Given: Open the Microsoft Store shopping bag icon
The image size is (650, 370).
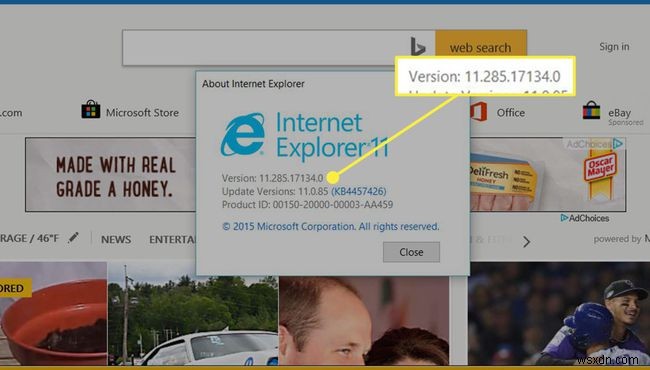Looking at the screenshot, I should [x=91, y=110].
